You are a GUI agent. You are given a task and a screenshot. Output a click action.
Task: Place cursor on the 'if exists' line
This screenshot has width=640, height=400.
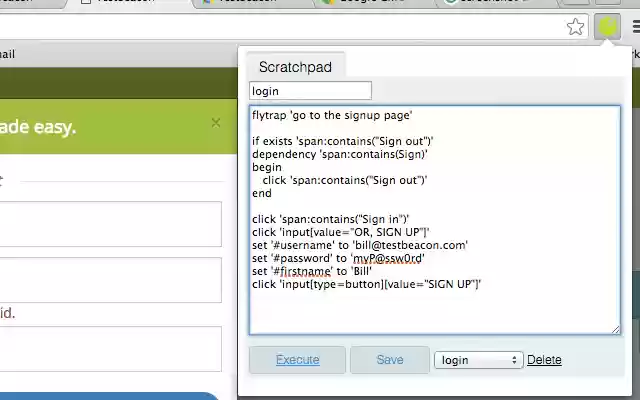click(342, 141)
